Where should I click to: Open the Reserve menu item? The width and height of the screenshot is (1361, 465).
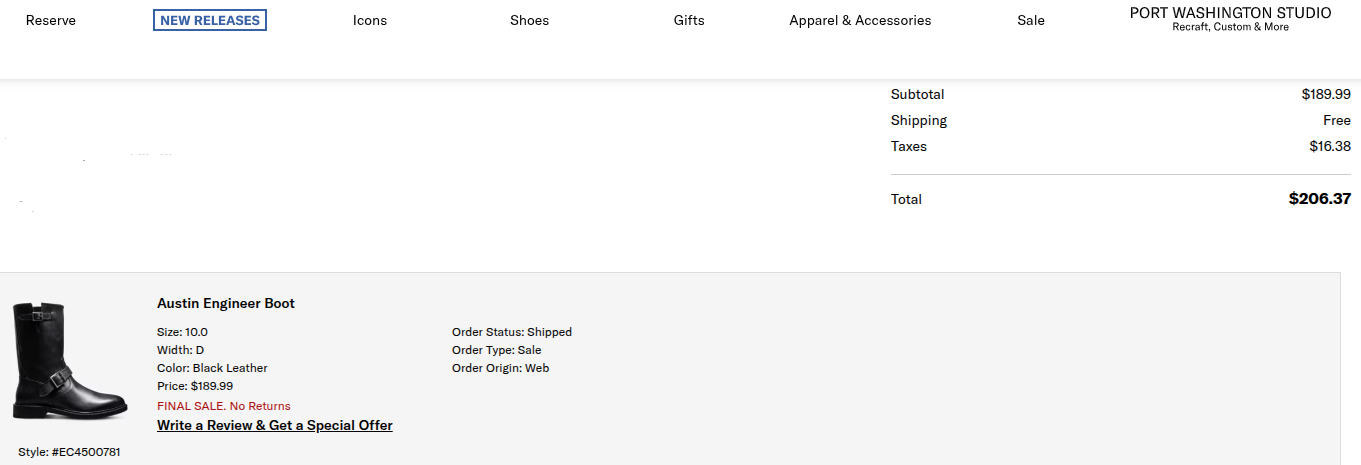(x=51, y=20)
